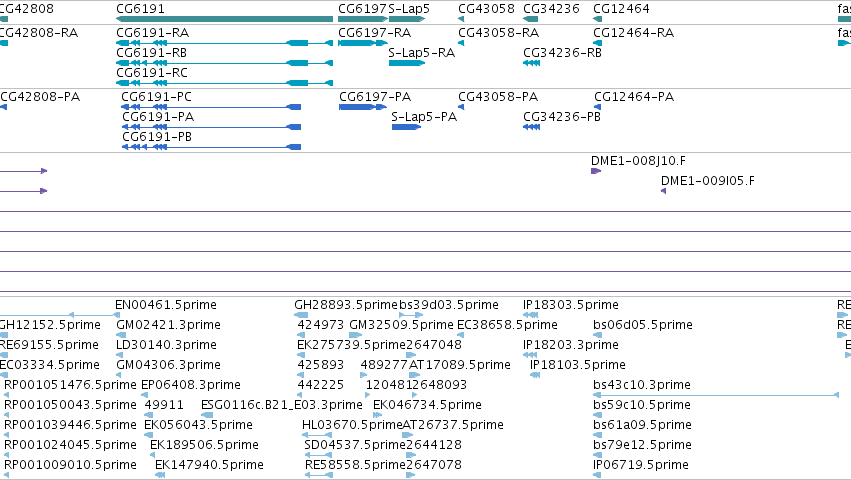Select the IP18103.5prime EST label
Image resolution: width=851 pixels, height=480 pixels.
[x=578, y=365]
